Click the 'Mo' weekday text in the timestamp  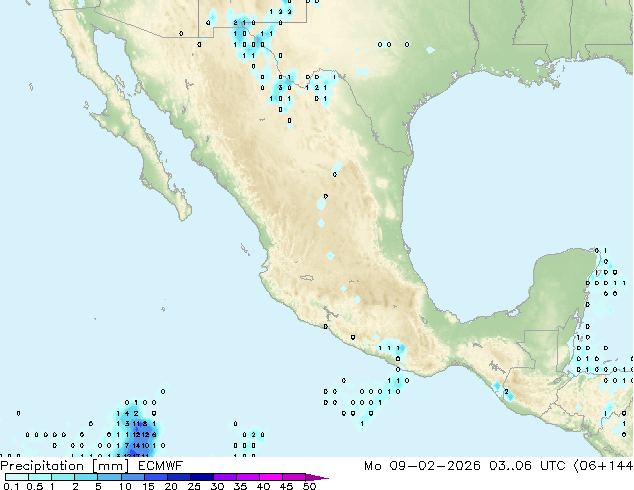point(372,466)
